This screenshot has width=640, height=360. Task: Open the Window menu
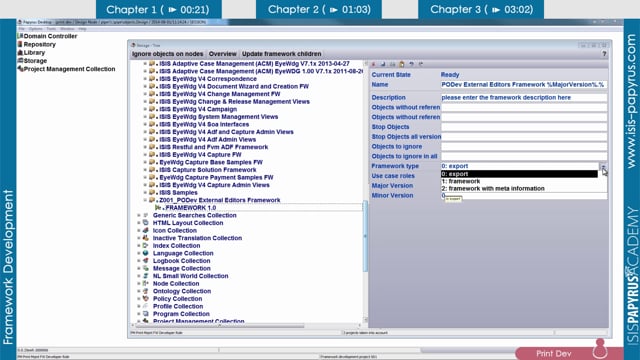67,29
